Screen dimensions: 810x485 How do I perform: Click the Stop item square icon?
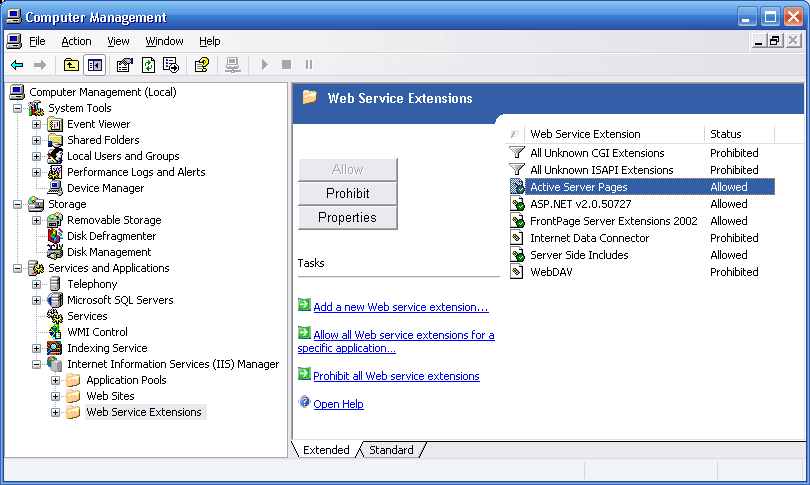tap(286, 65)
